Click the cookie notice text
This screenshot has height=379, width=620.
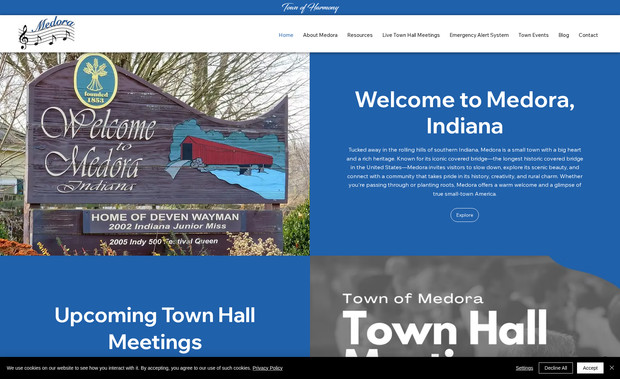coord(129,368)
